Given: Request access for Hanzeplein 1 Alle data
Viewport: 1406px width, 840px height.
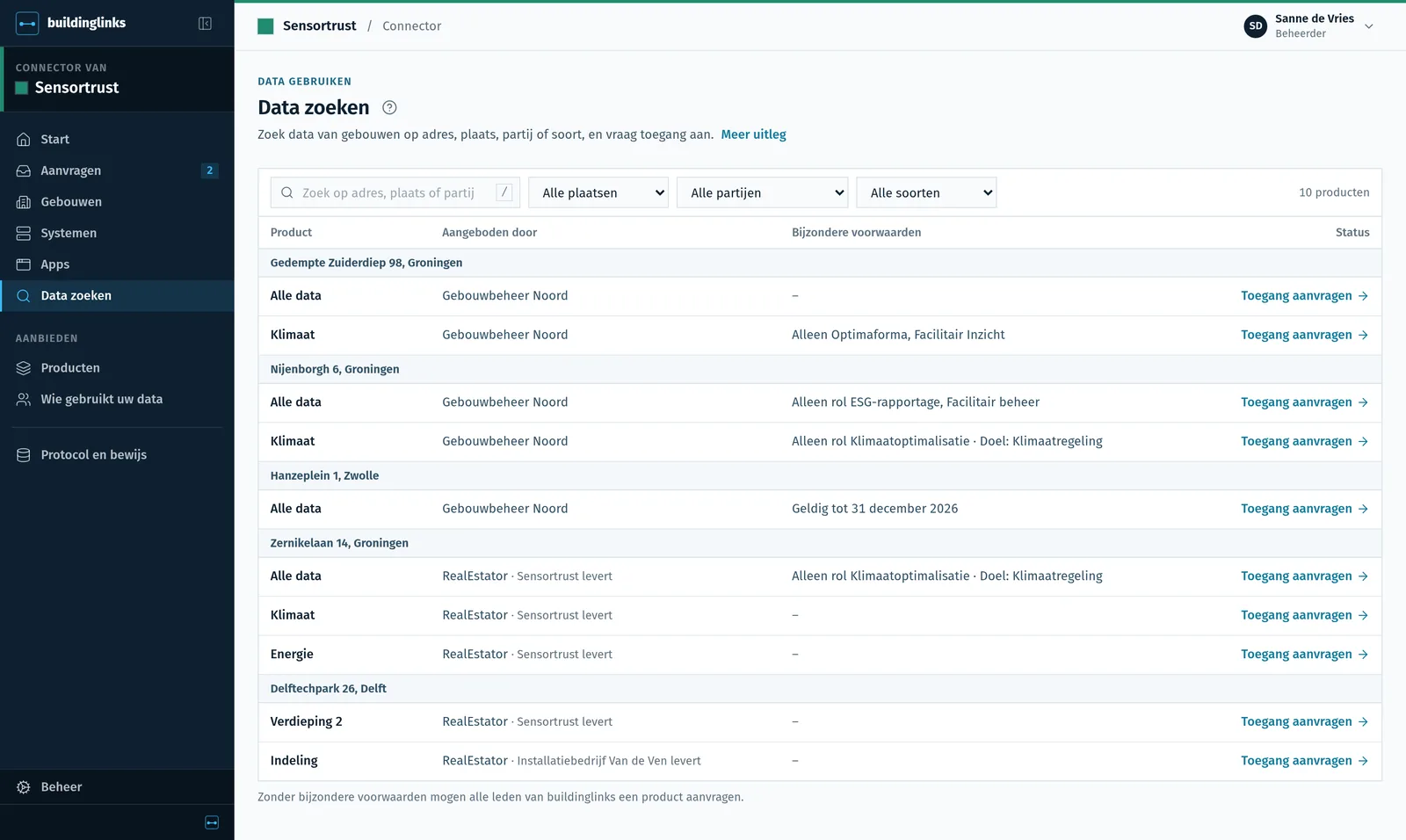Looking at the screenshot, I should [1304, 509].
